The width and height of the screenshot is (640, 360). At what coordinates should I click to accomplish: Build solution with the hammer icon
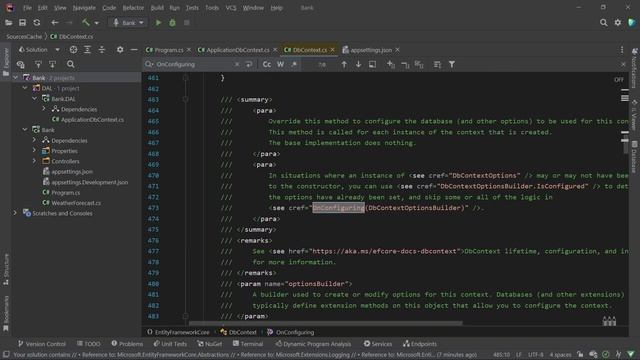pyautogui.click(x=86, y=23)
